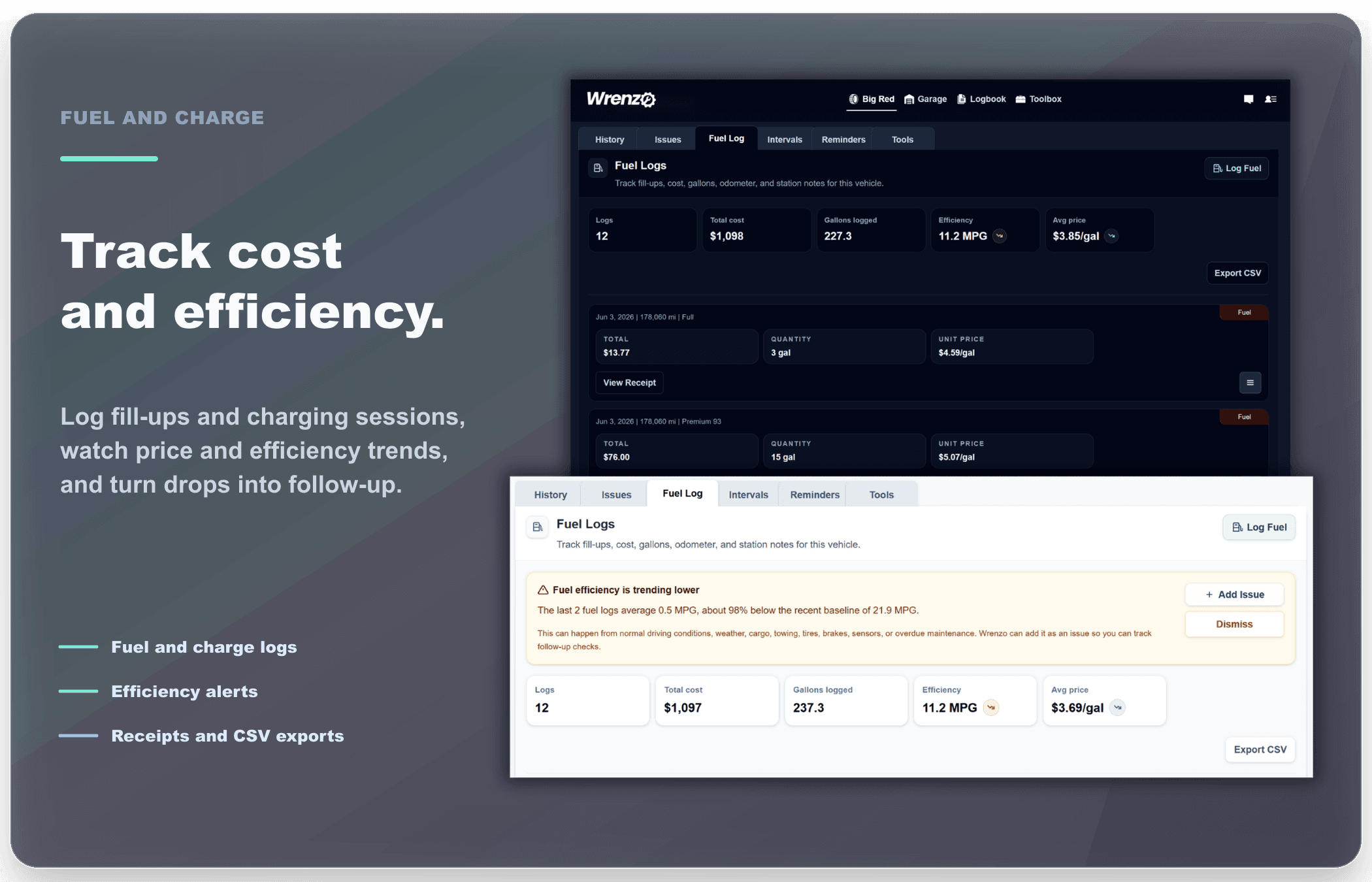This screenshot has width=1372, height=882.
Task: Click Log Fuel button in light window
Action: pos(1259,527)
